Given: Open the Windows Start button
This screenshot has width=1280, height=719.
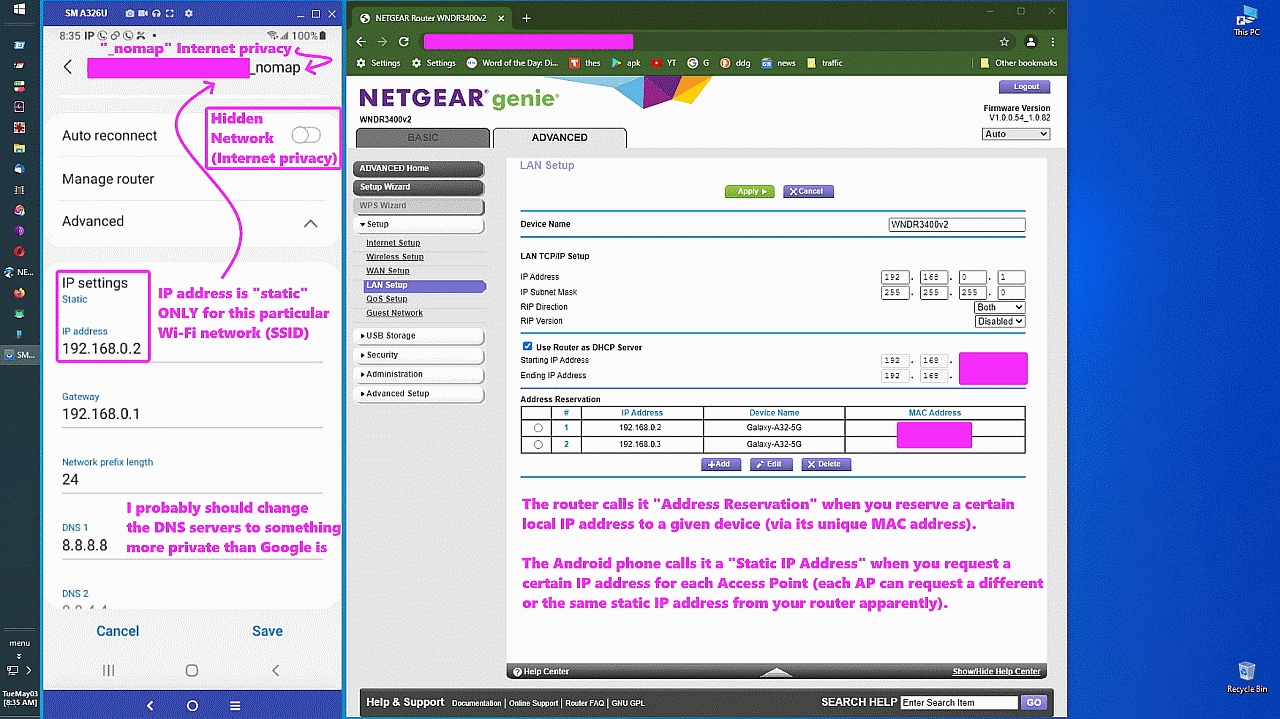Looking at the screenshot, I should 19,11.
